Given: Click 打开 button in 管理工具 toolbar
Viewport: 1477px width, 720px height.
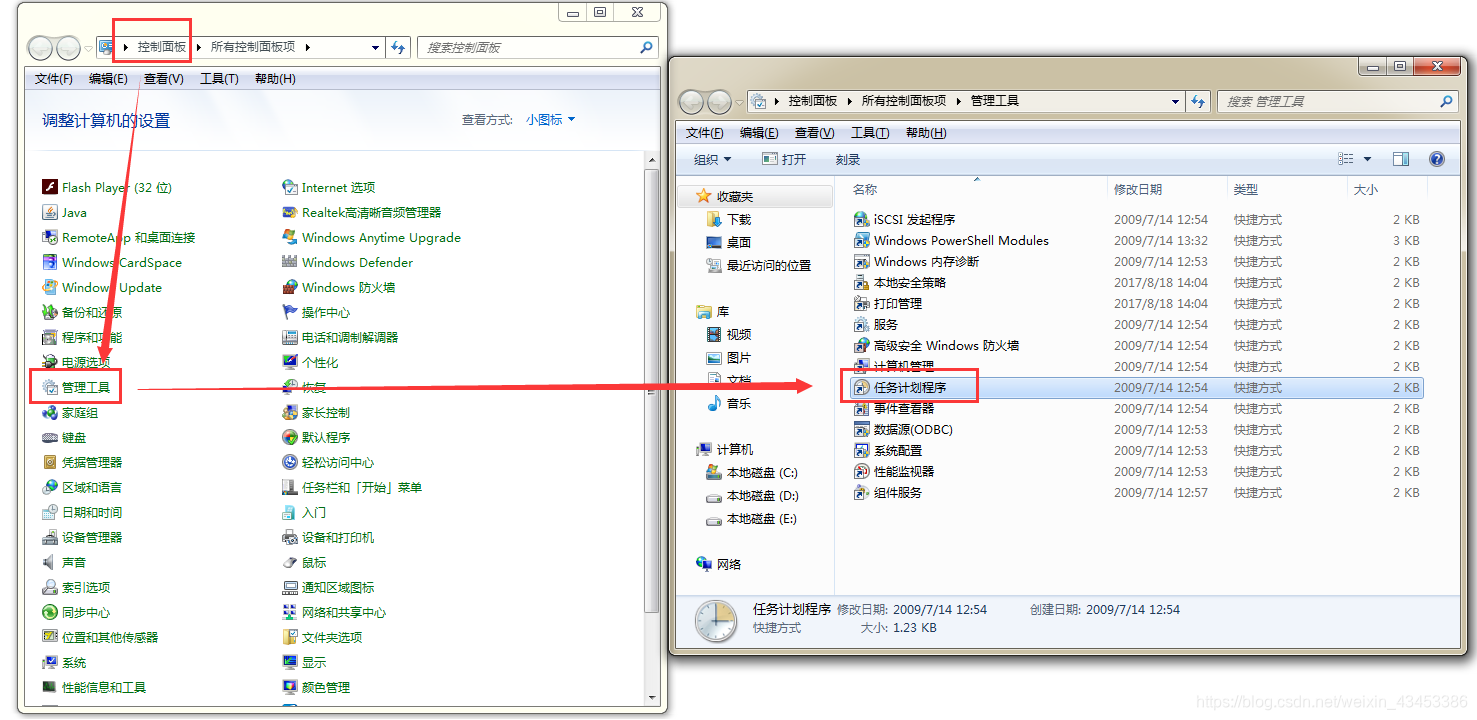Looking at the screenshot, I should [783, 159].
